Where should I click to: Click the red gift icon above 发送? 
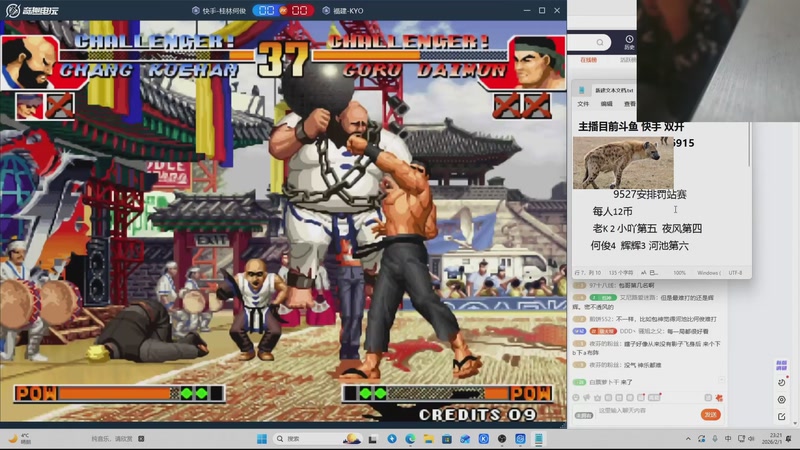(x=719, y=398)
